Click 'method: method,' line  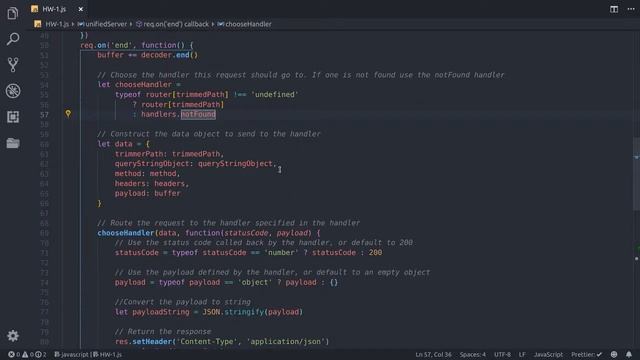(x=147, y=173)
